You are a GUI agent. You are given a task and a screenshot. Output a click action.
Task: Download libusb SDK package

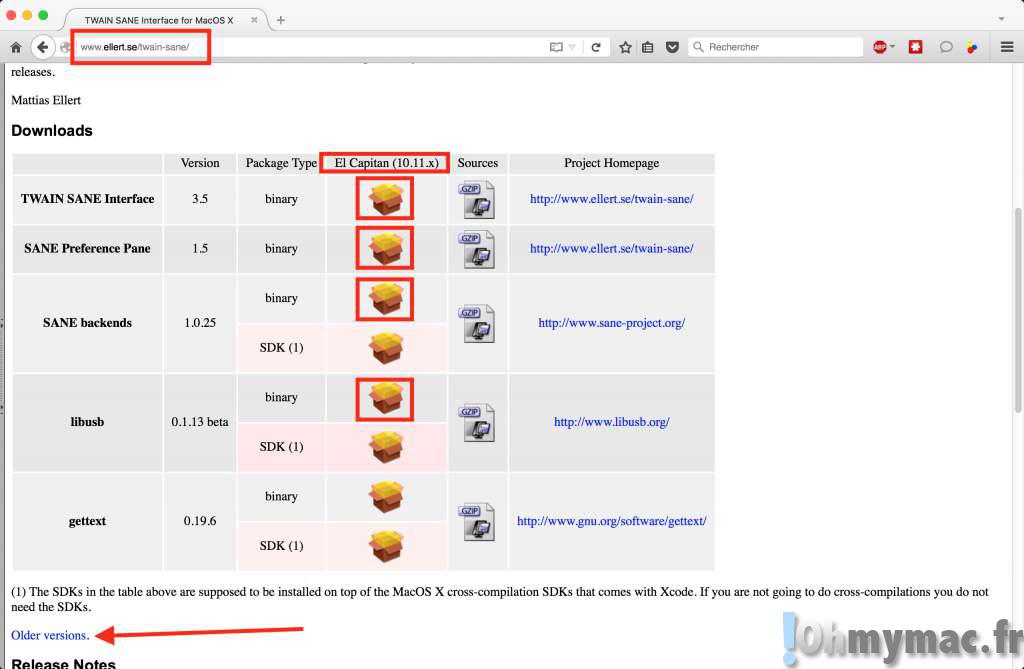point(385,447)
